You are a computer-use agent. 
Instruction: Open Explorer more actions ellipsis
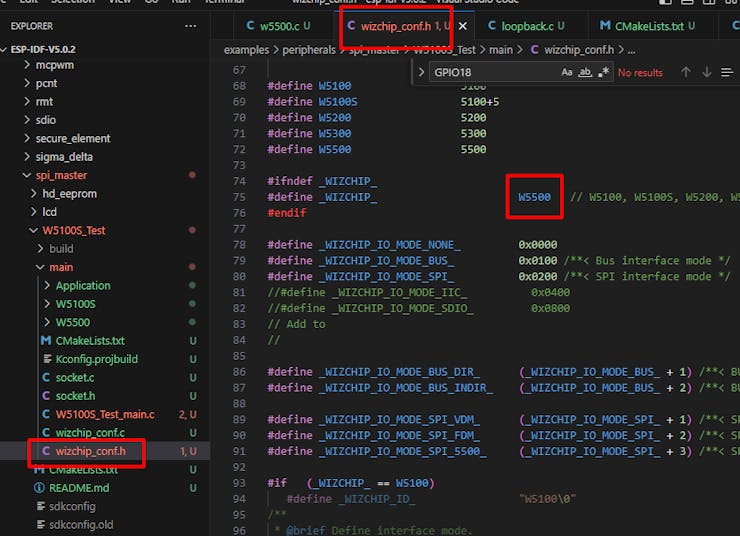point(191,26)
